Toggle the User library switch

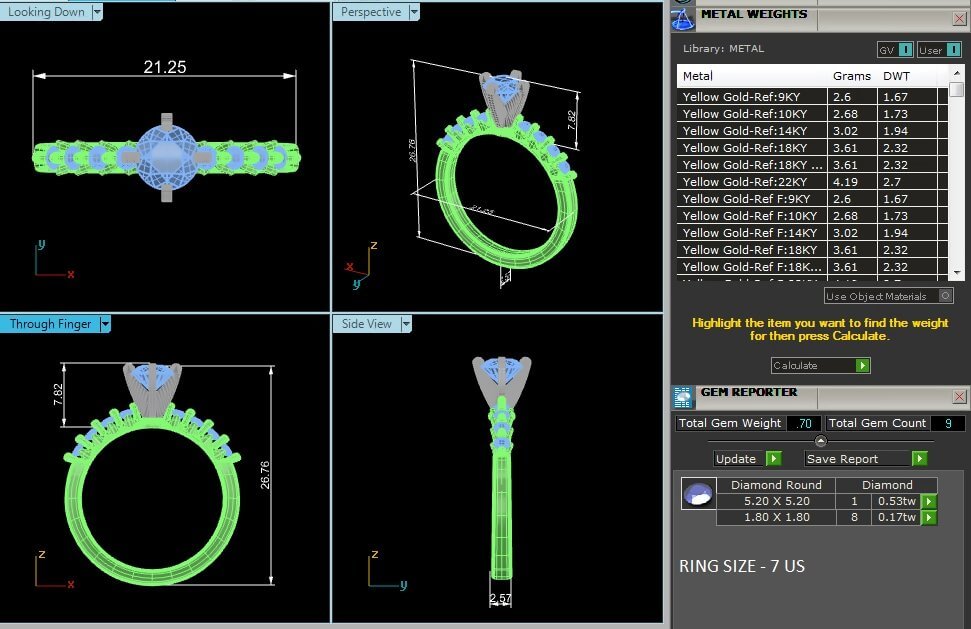tap(954, 50)
